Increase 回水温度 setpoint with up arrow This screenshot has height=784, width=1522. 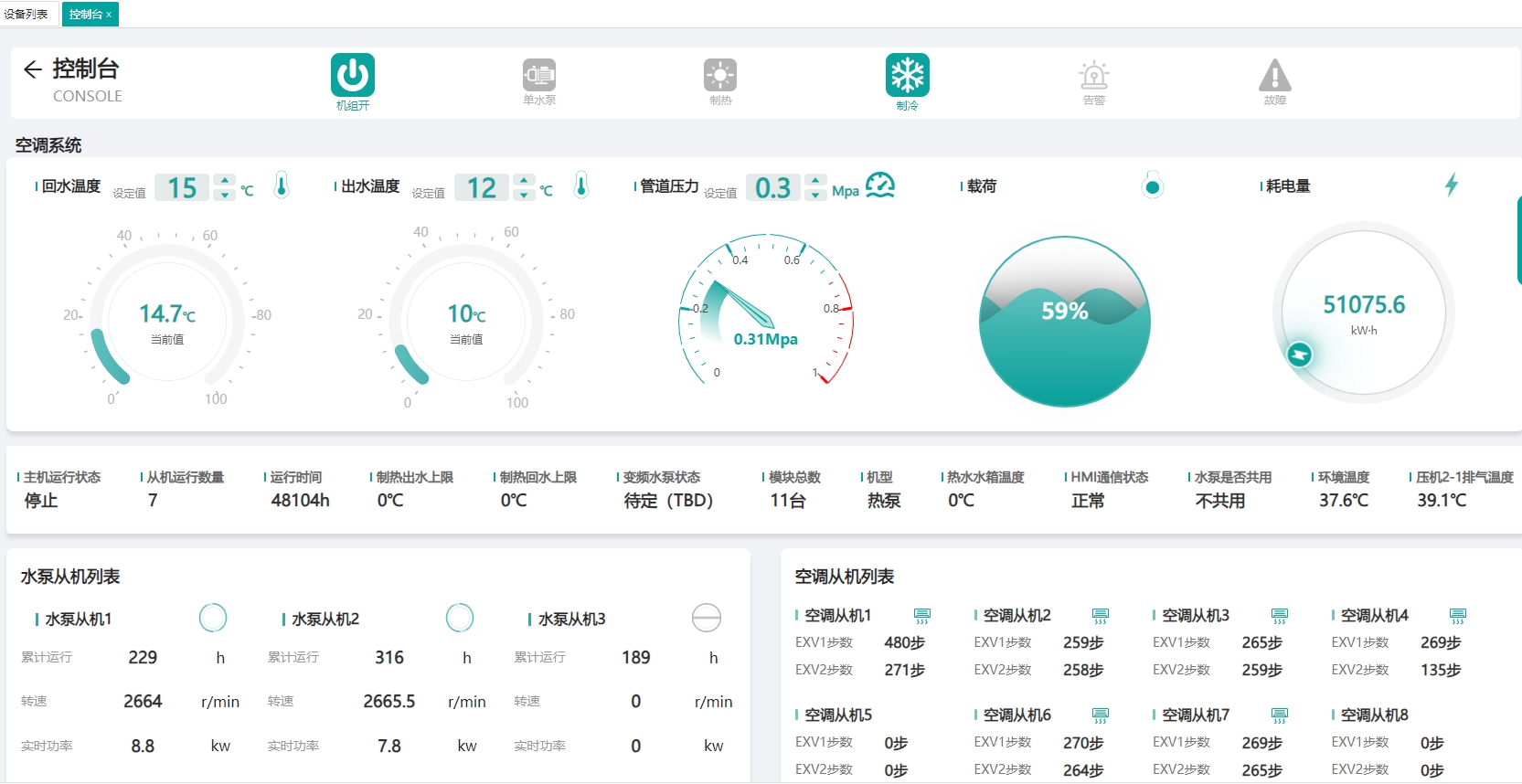(225, 180)
